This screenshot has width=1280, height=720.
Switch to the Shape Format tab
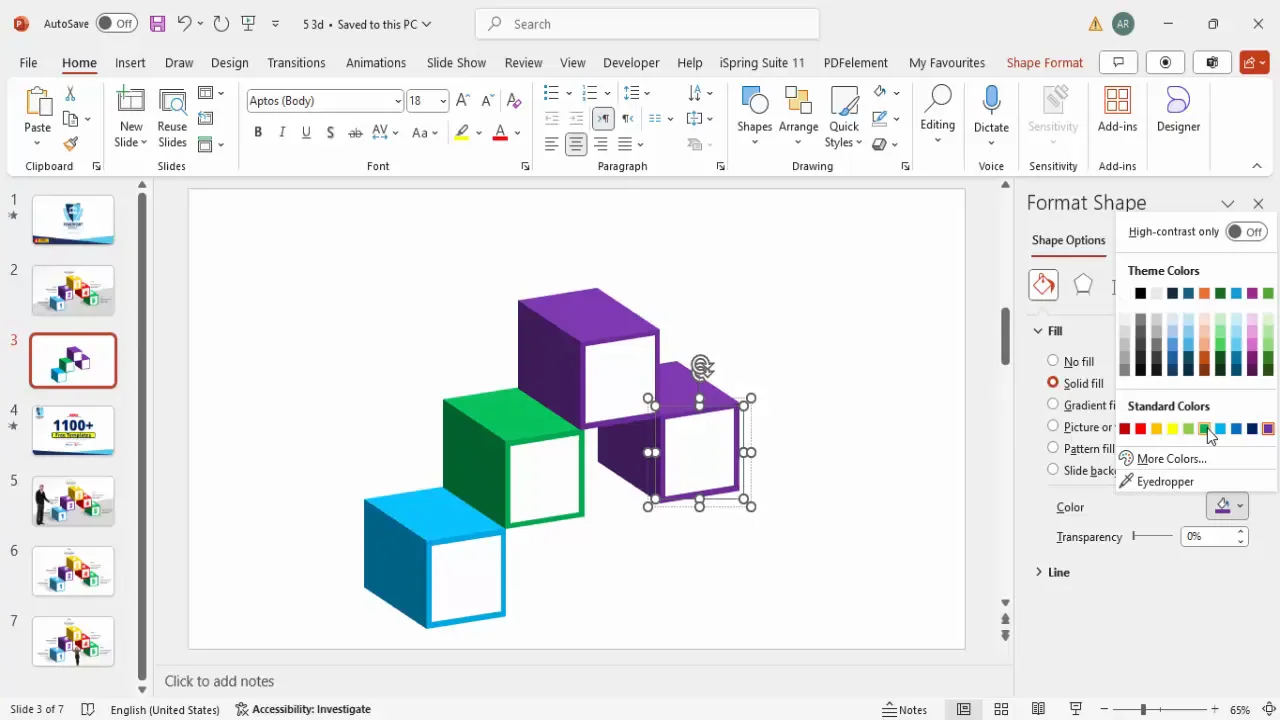1044,62
